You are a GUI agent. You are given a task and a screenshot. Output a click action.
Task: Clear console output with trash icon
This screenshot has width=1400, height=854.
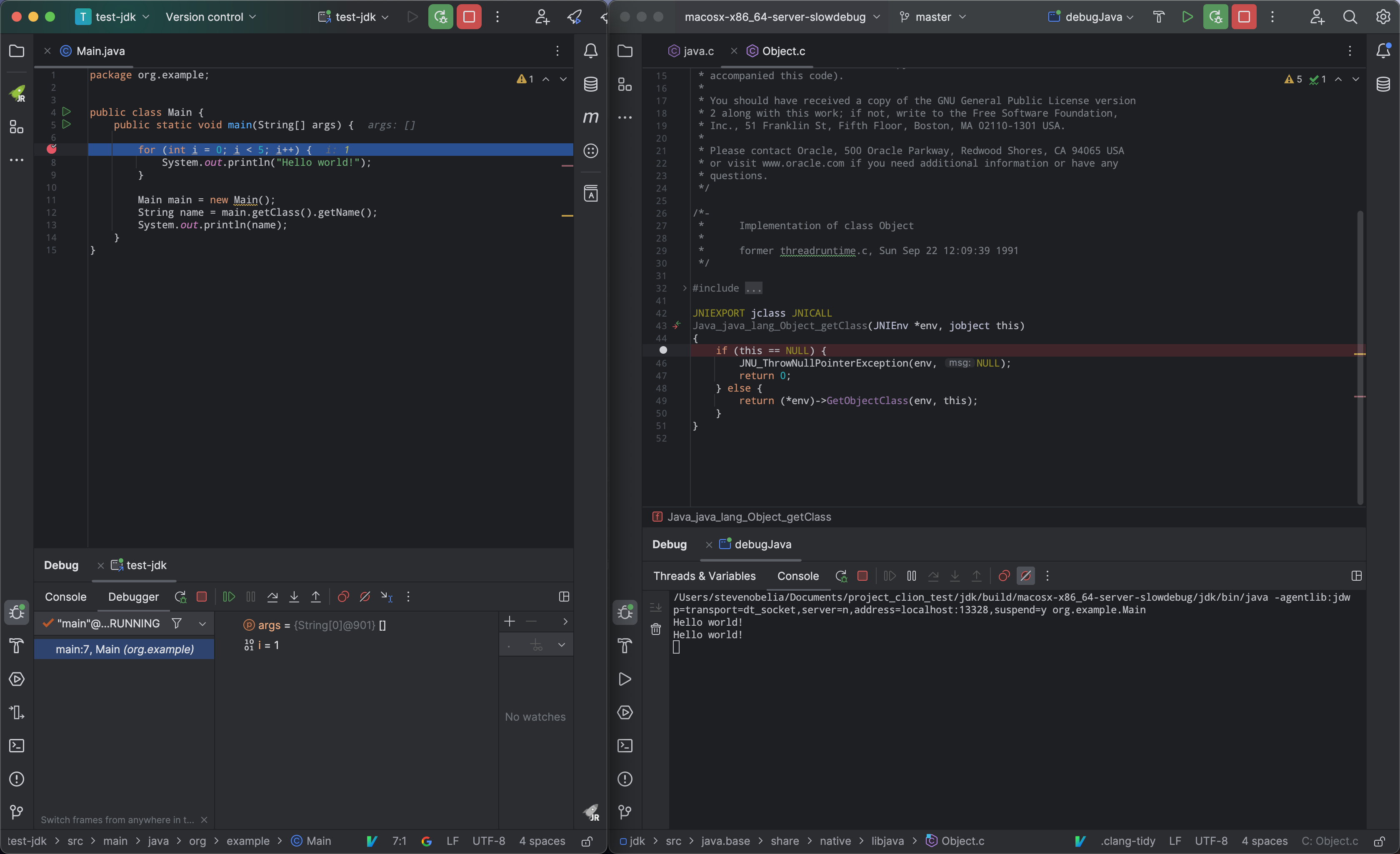coord(656,629)
